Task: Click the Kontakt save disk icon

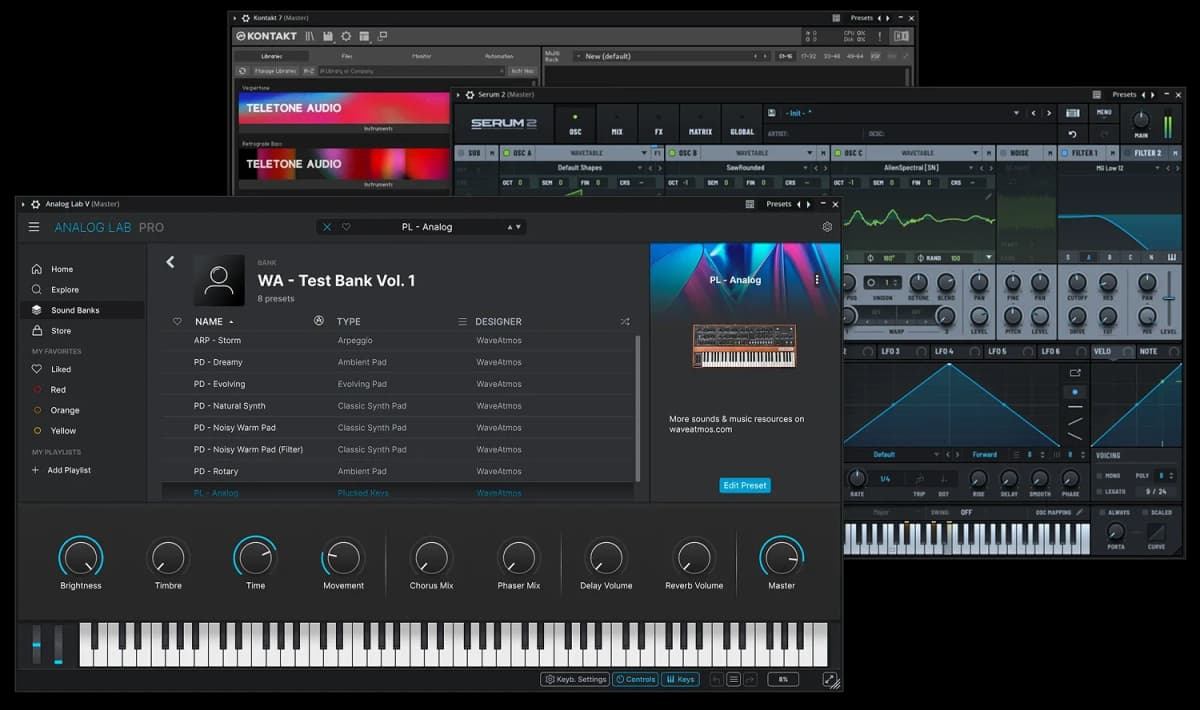Action: 328,36
